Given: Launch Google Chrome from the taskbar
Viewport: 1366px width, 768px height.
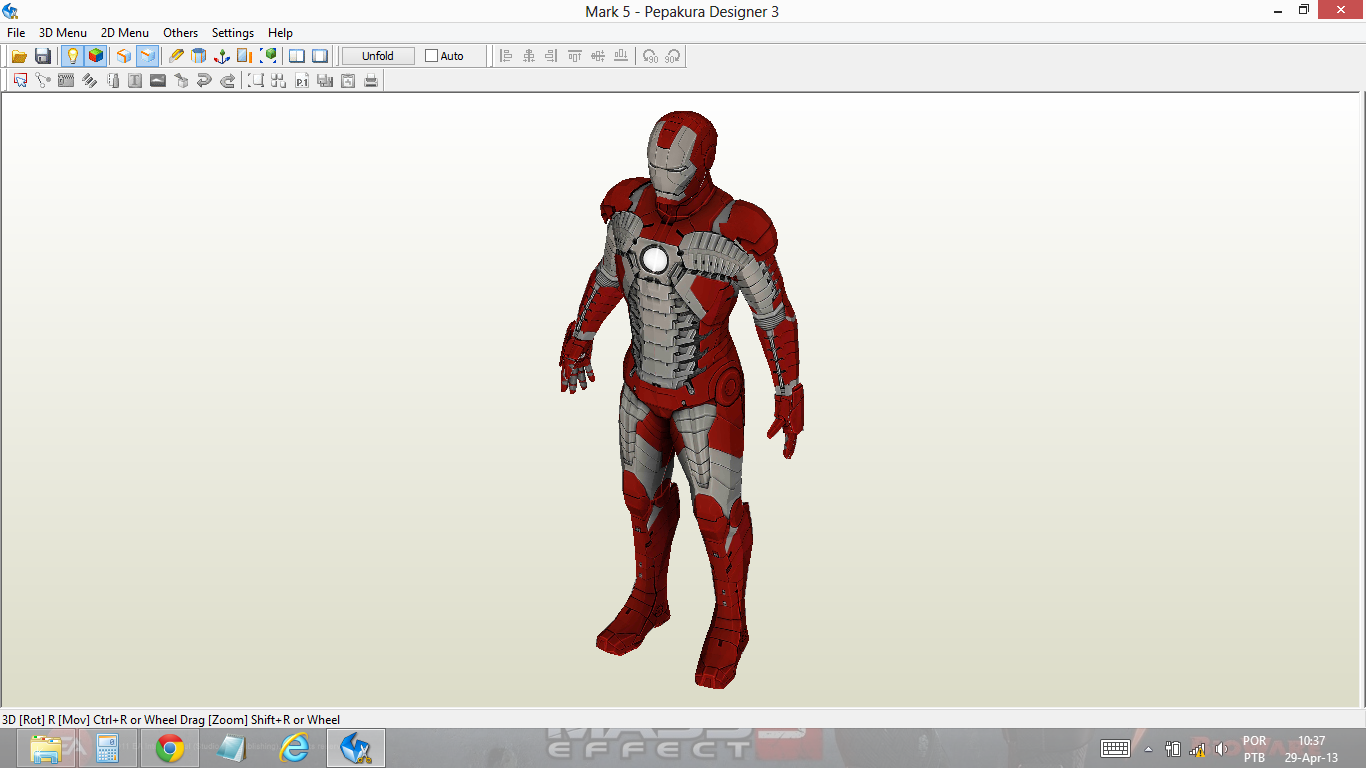Looking at the screenshot, I should (x=170, y=748).
